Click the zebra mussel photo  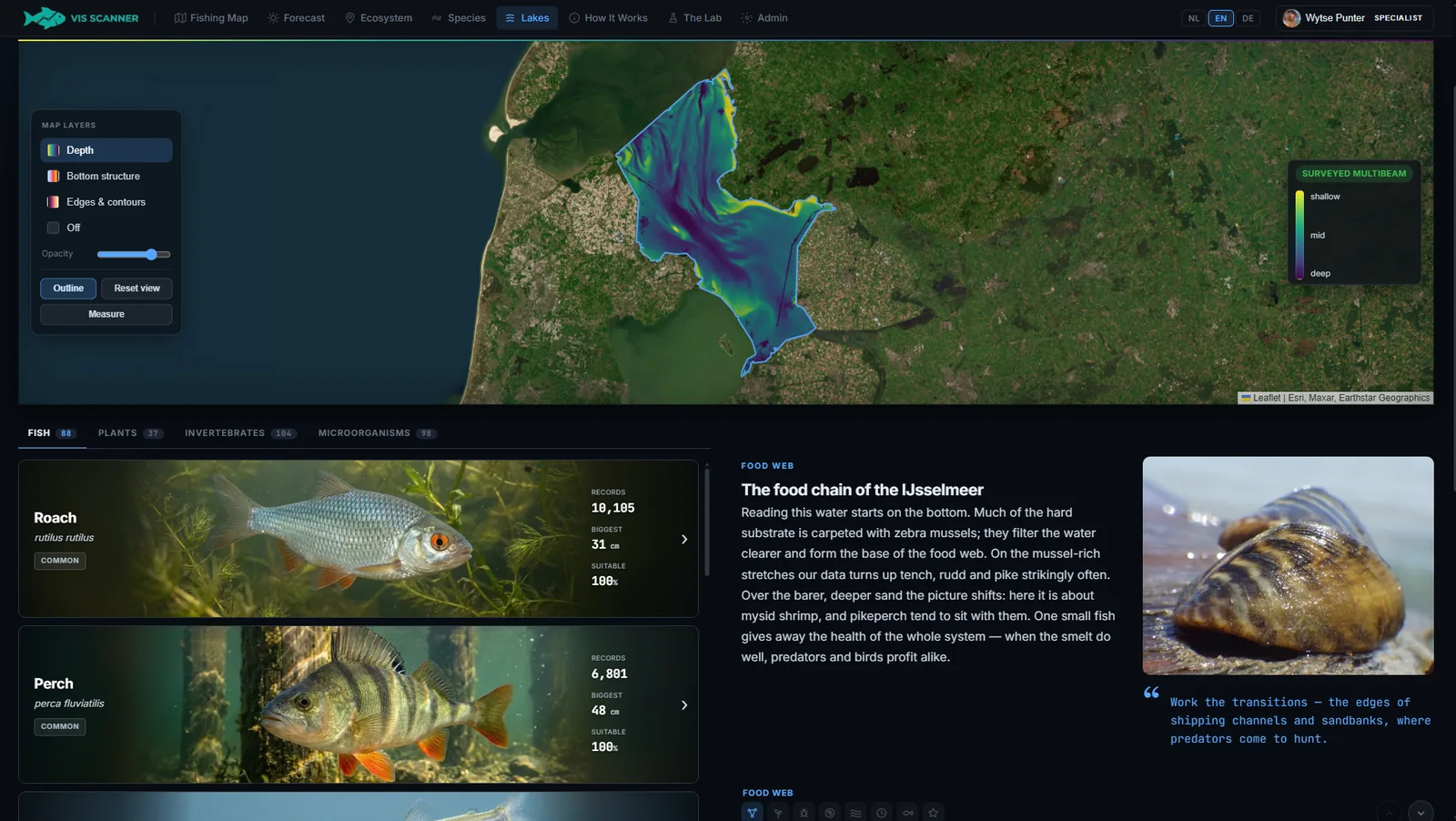[x=1288, y=565]
